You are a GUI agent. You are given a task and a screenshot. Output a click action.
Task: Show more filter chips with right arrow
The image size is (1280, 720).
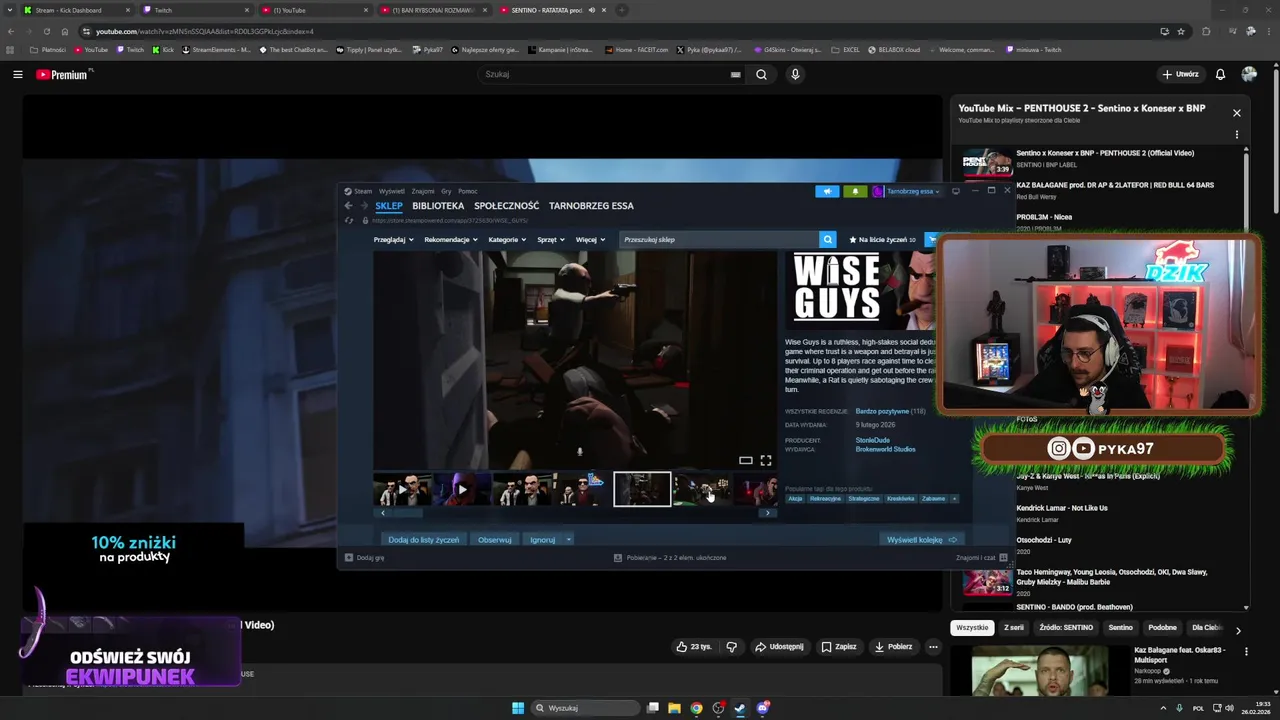tap(1238, 630)
